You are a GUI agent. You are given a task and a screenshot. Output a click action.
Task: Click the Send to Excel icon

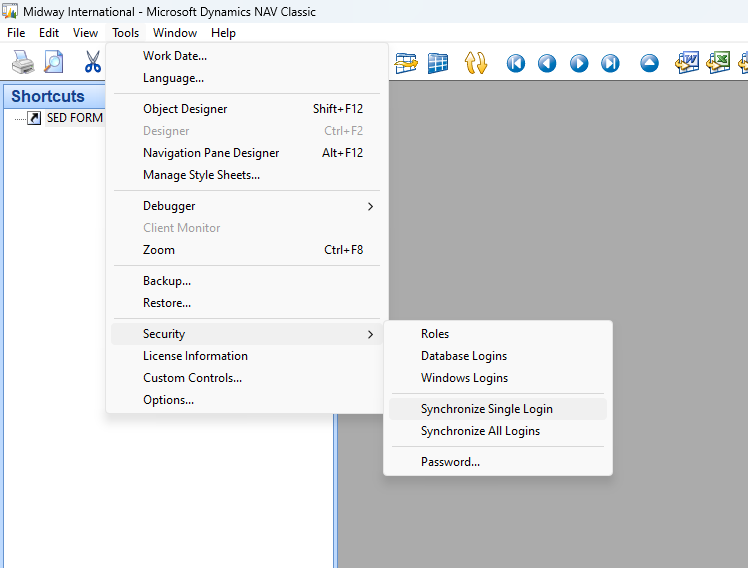coord(718,63)
